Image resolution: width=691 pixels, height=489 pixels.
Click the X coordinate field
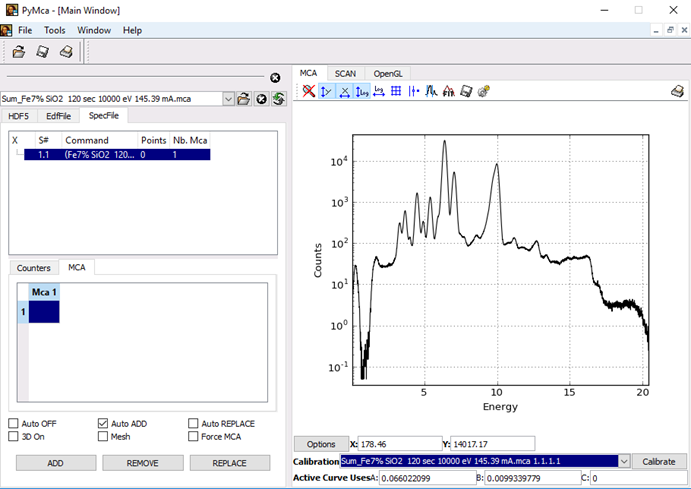[400, 444]
